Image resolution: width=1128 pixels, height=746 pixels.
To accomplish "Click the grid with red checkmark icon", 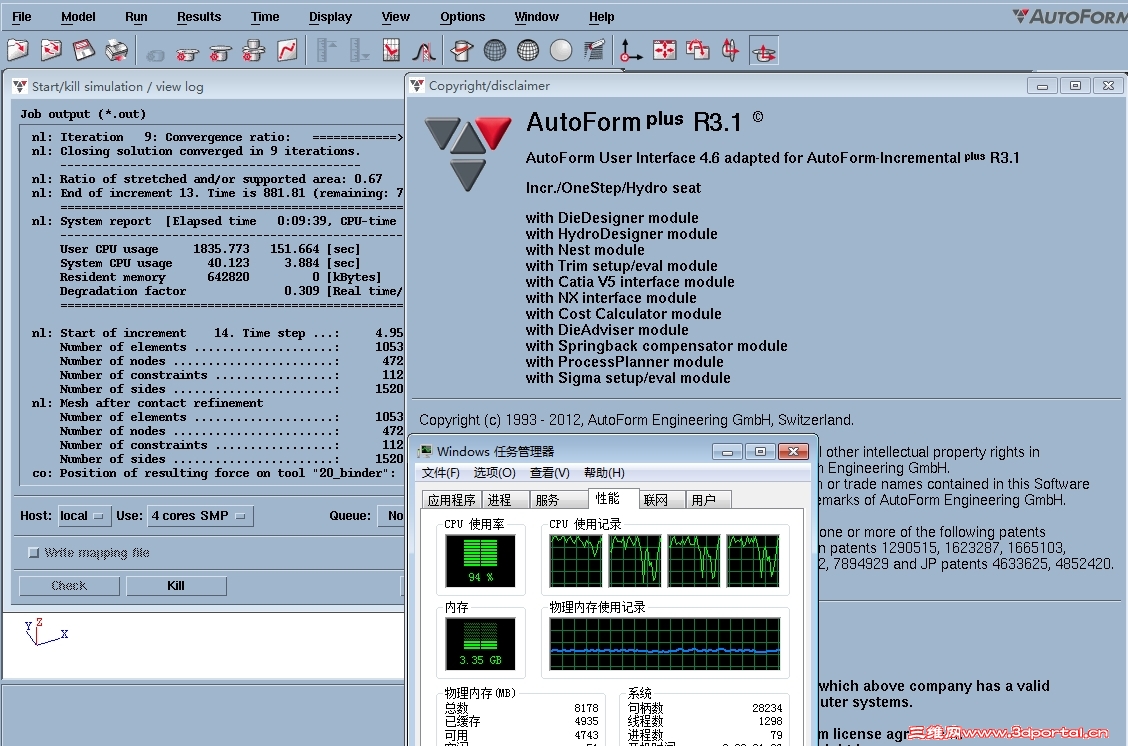I will [391, 50].
